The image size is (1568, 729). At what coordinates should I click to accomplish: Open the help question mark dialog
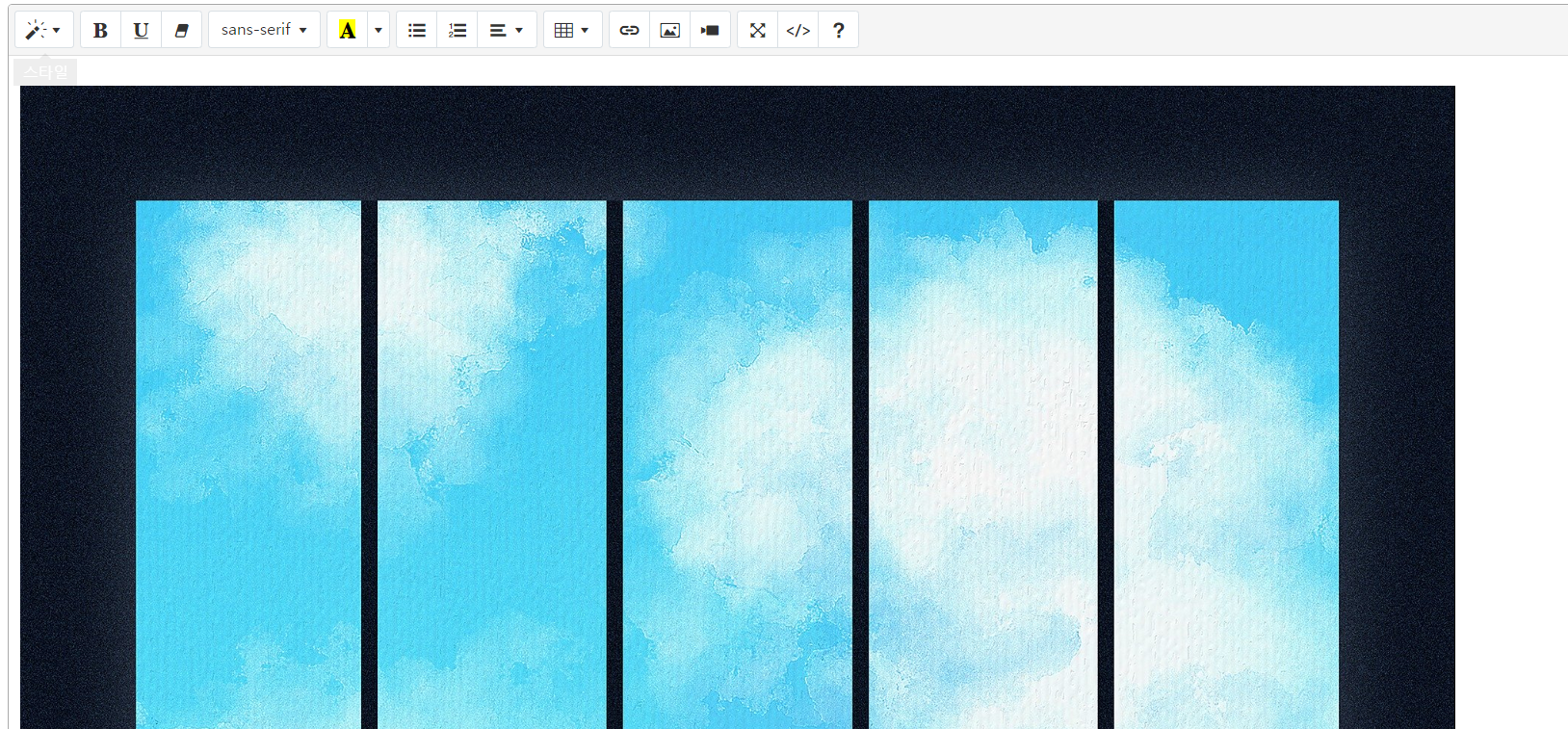coord(839,30)
